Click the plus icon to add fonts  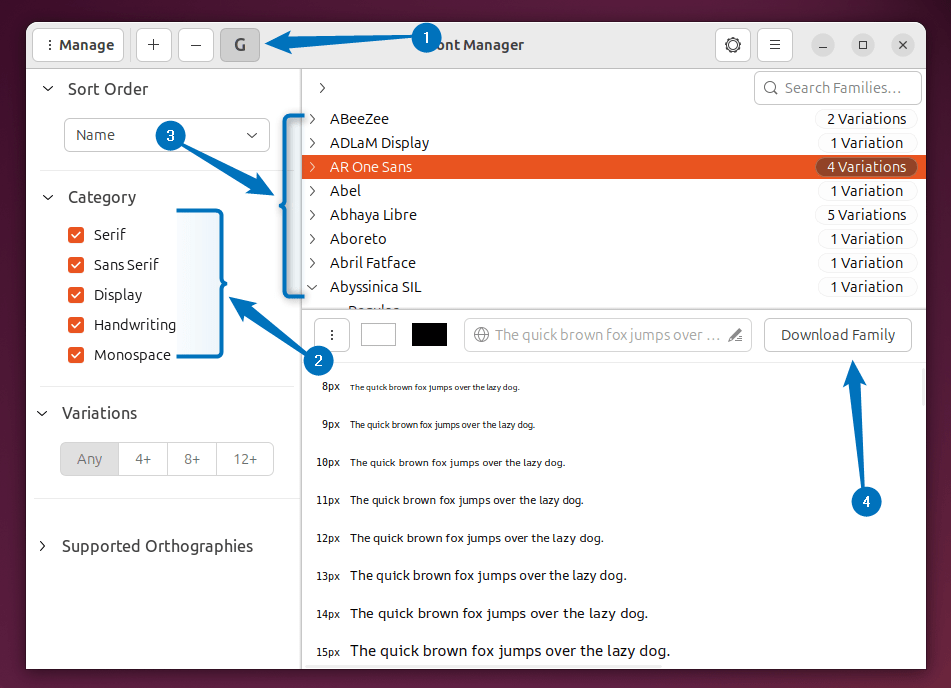pyautogui.click(x=153, y=44)
